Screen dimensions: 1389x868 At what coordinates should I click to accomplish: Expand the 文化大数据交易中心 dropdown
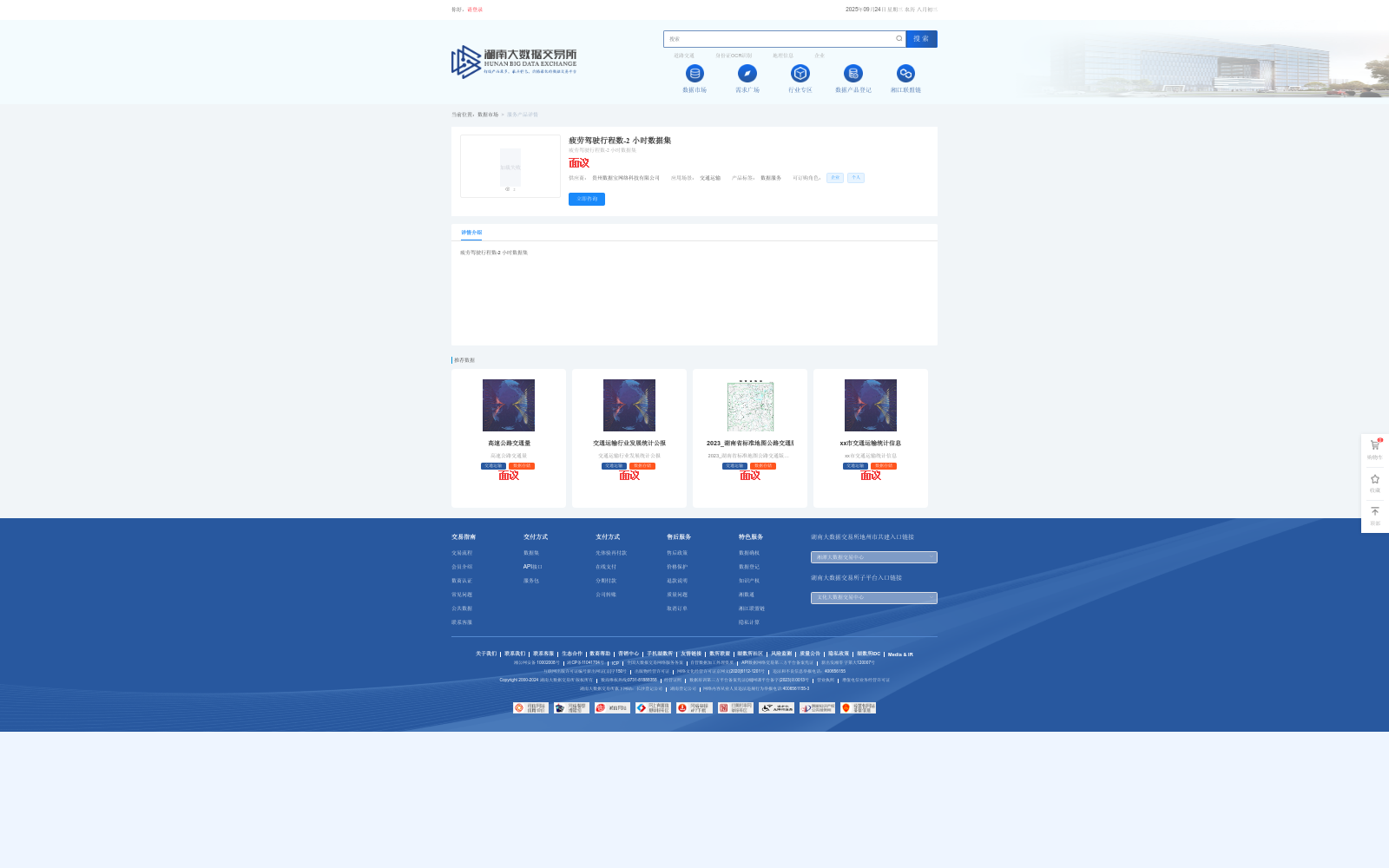(x=874, y=598)
